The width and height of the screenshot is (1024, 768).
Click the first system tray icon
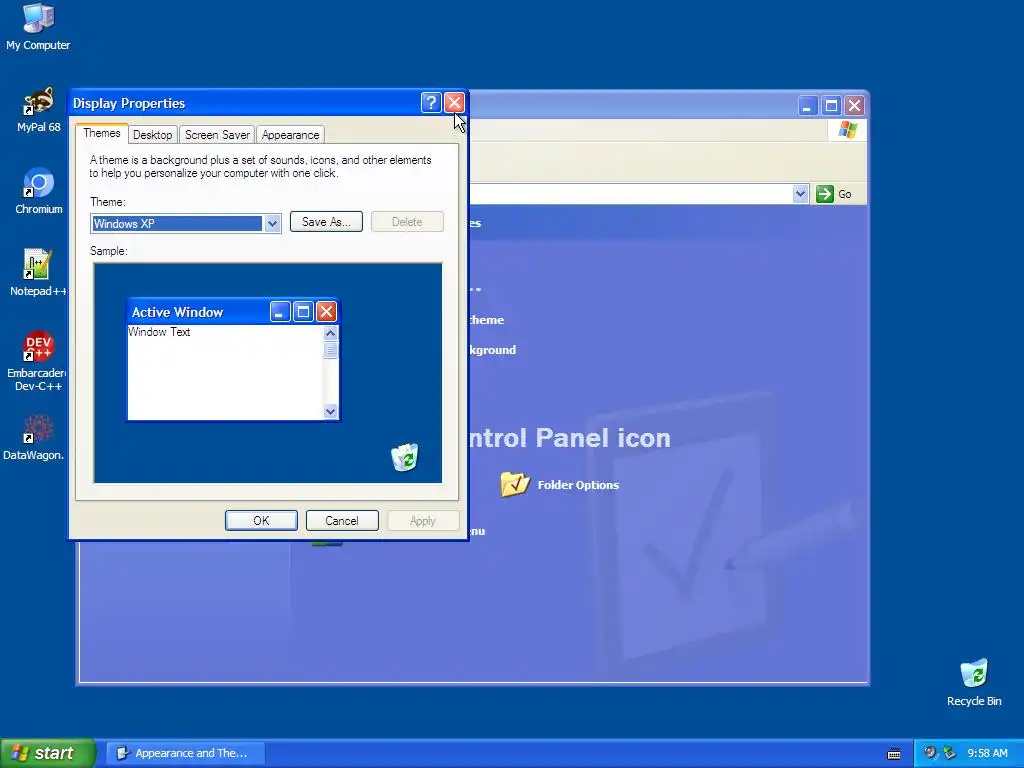[930, 753]
